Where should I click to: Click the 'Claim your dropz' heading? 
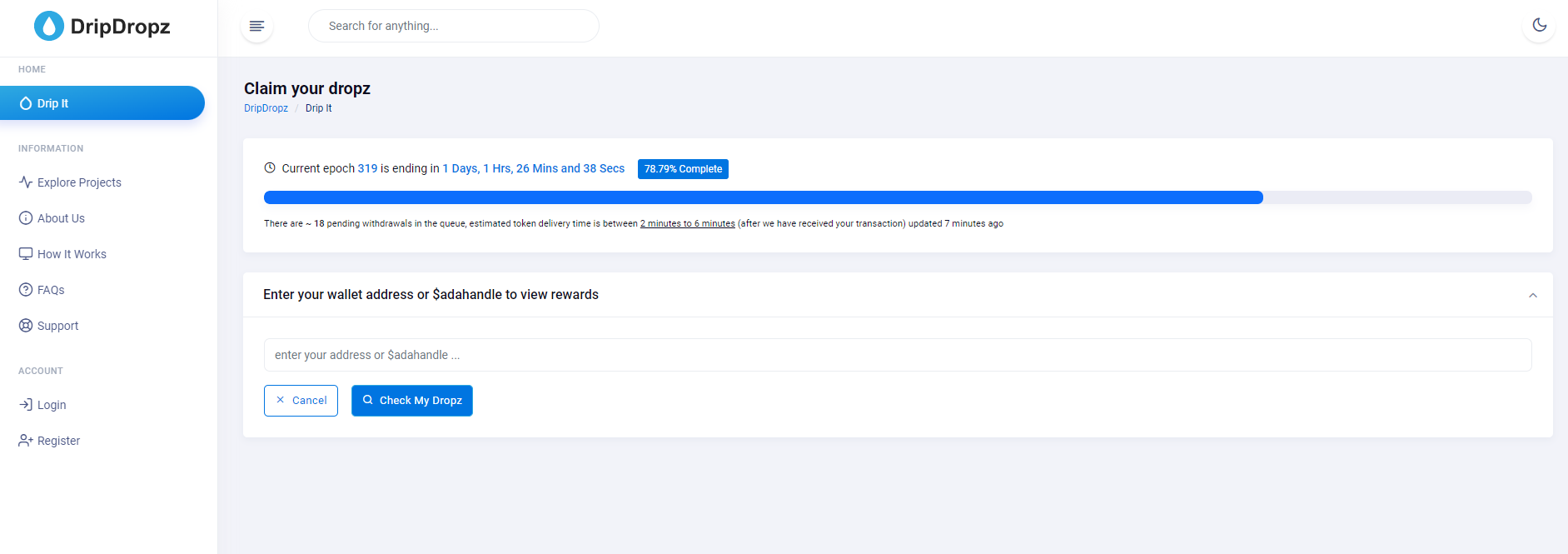307,88
